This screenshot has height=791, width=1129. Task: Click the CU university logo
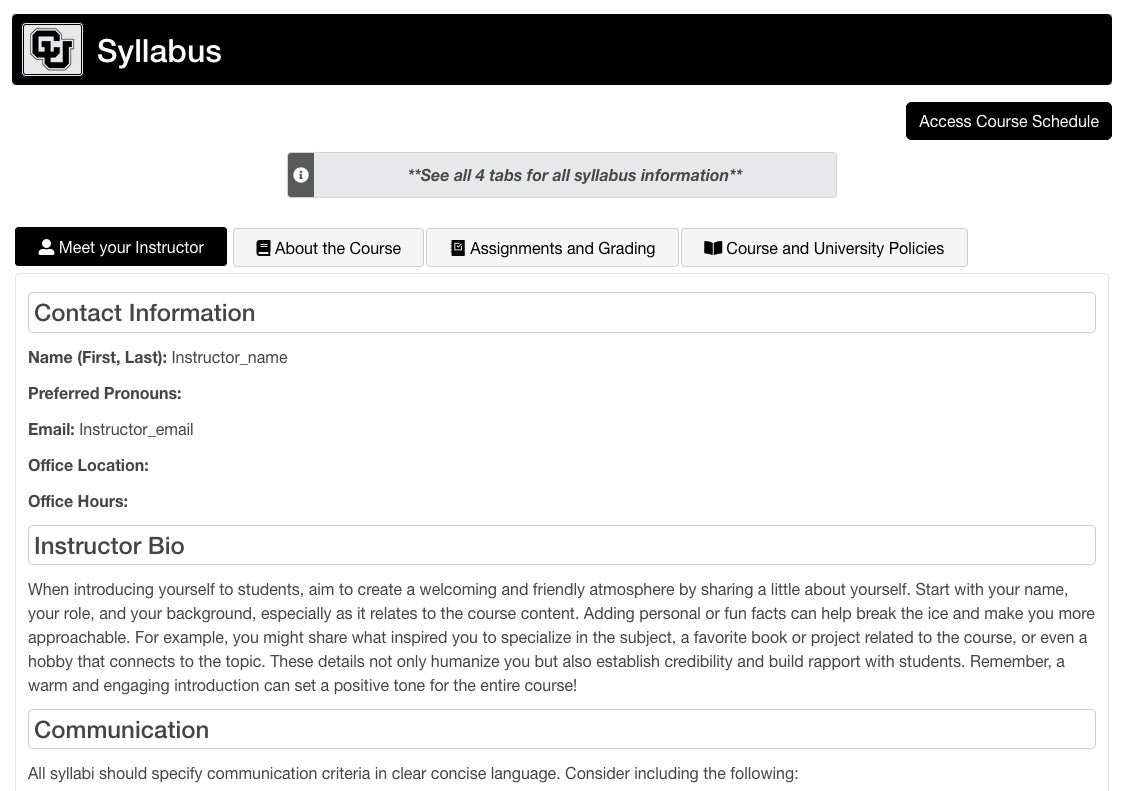[52, 49]
